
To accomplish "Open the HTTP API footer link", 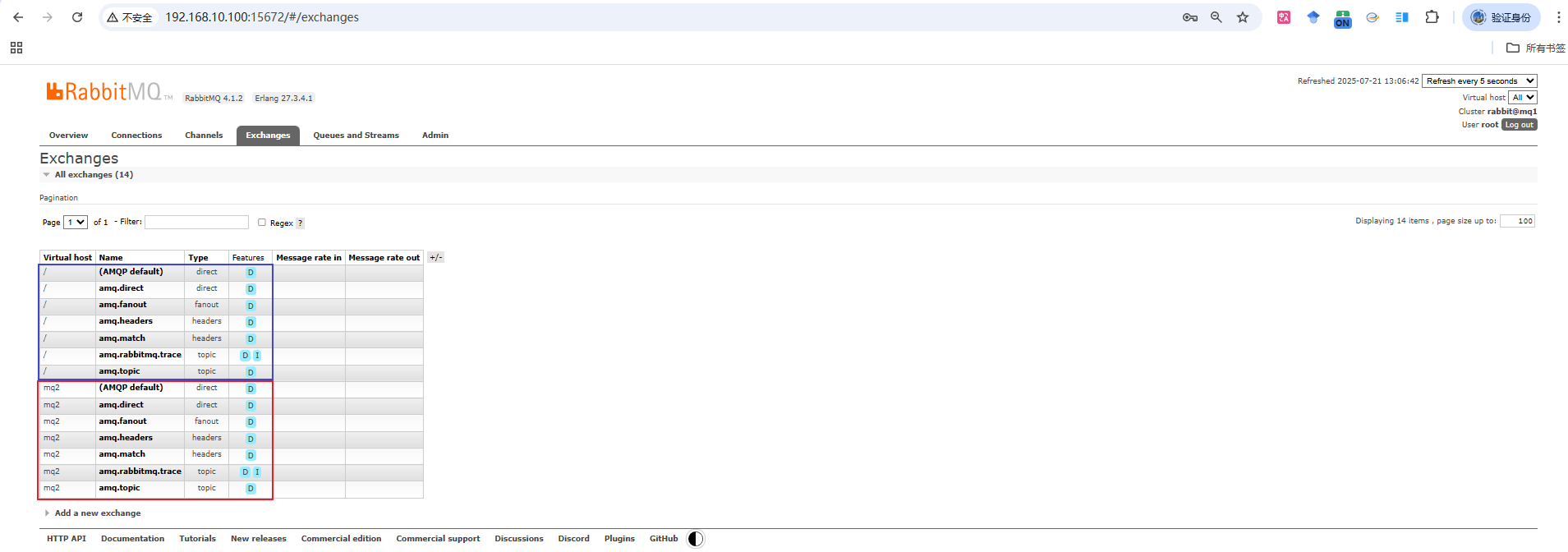I will [67, 539].
